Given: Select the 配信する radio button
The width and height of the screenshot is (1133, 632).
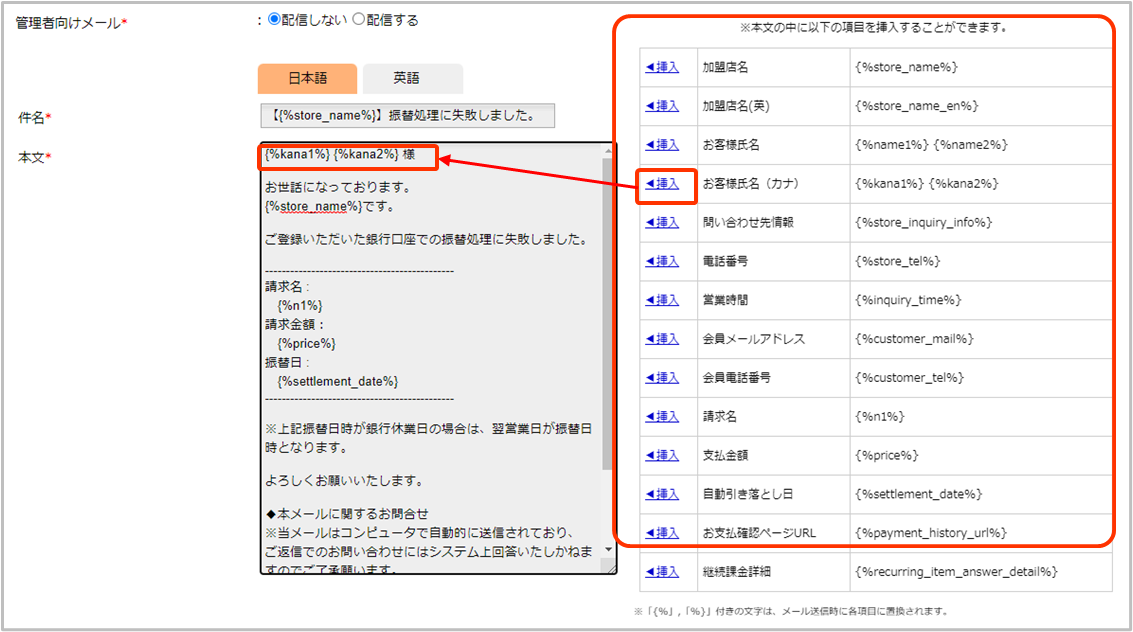Looking at the screenshot, I should 359,20.
